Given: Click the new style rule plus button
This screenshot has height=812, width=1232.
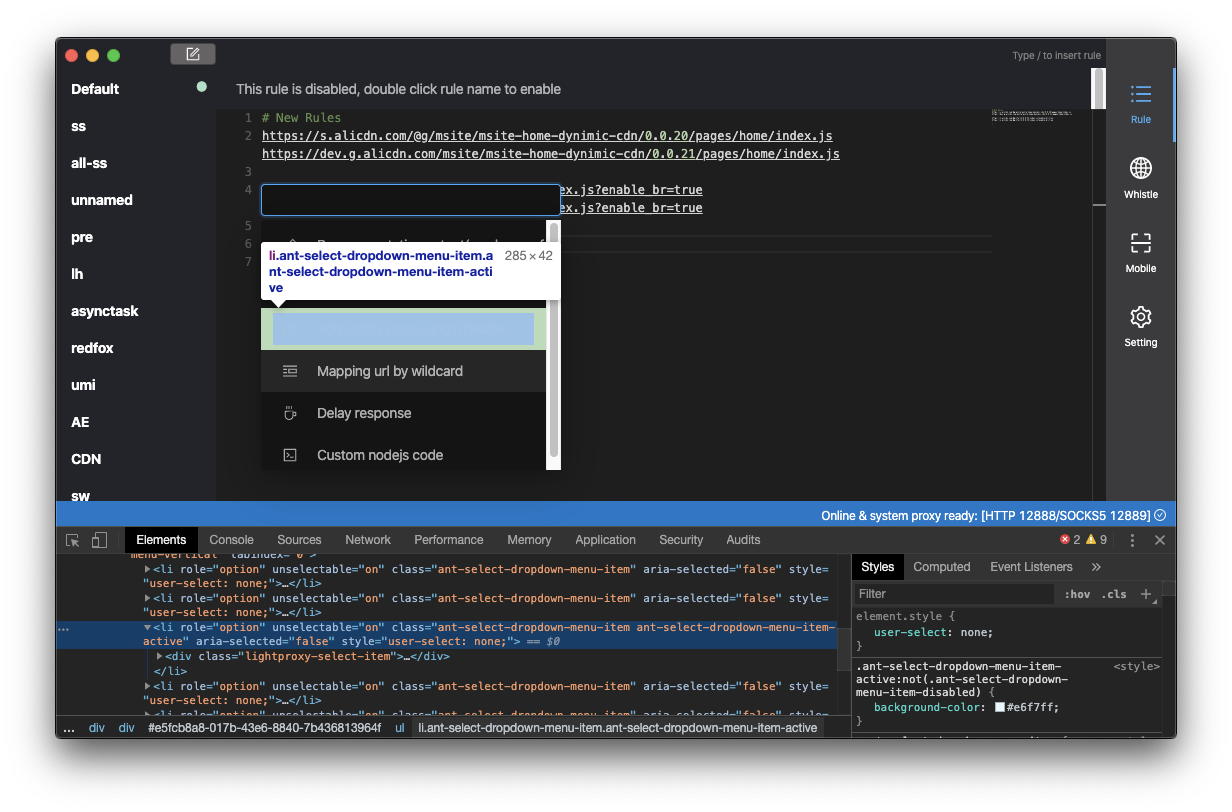Looking at the screenshot, I should pos(1146,593).
